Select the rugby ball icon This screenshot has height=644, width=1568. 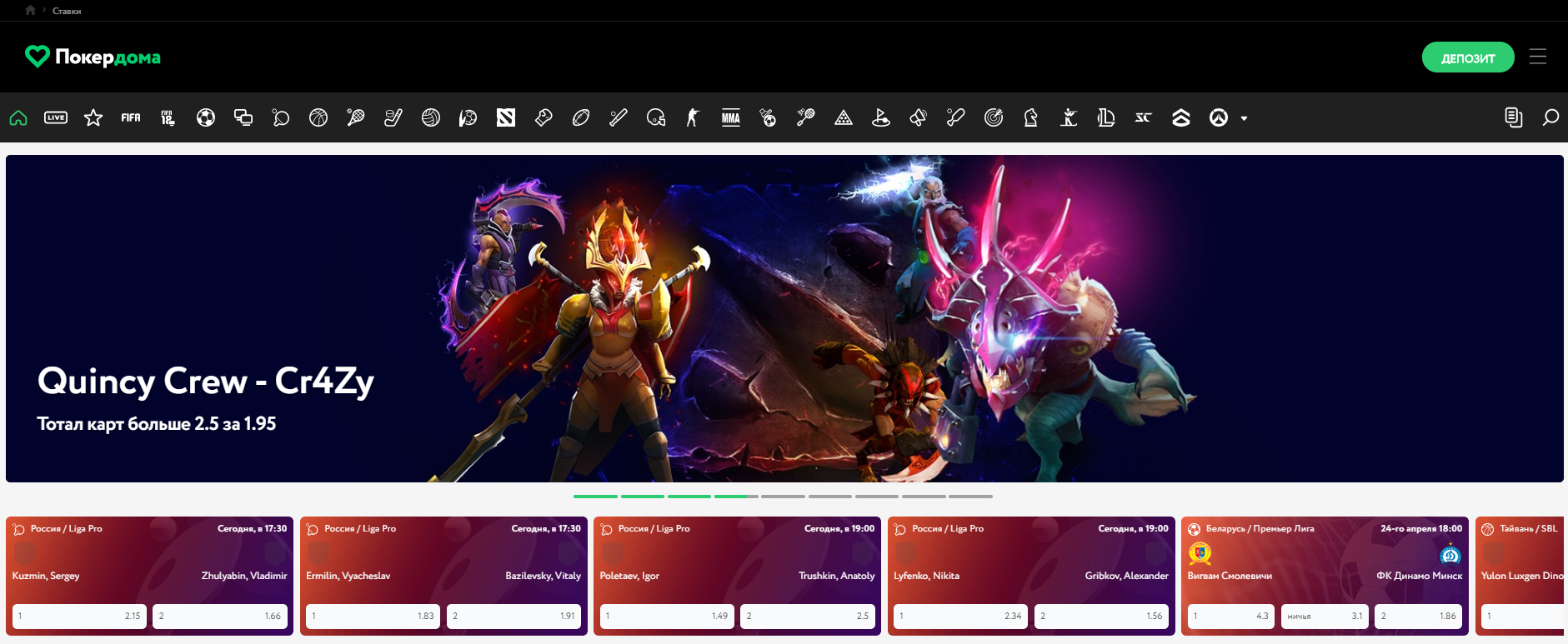click(x=581, y=117)
